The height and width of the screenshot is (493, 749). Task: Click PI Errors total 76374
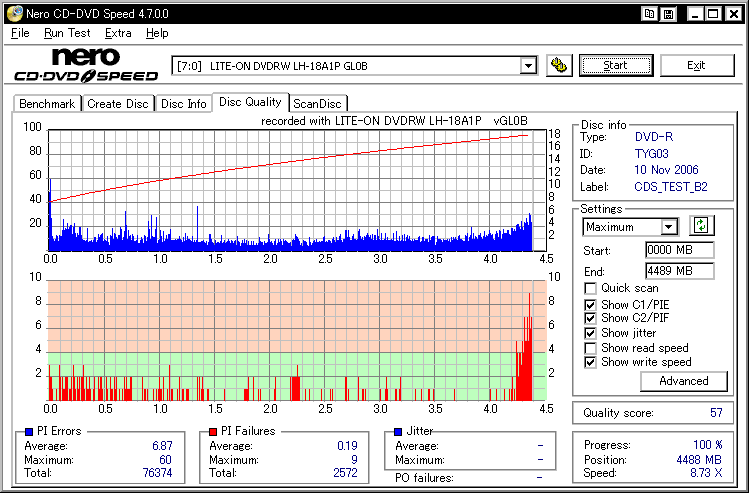157,473
